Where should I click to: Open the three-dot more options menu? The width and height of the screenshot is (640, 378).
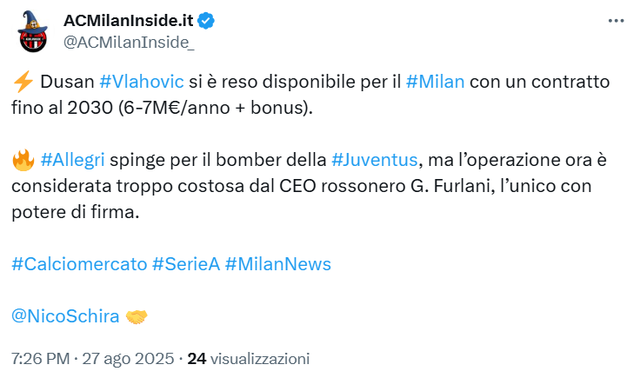click(x=616, y=20)
